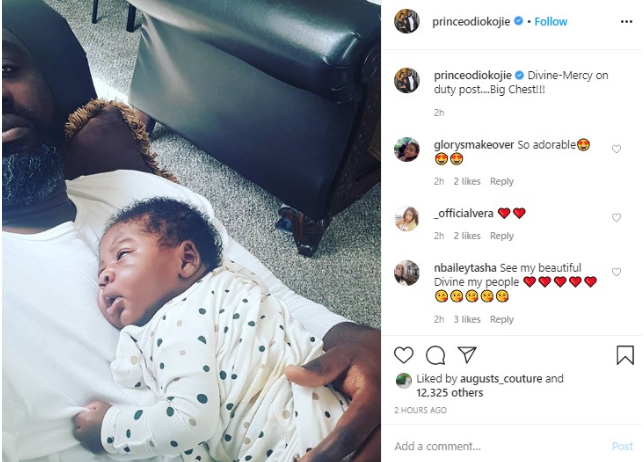Like the _officialvera comment
This screenshot has width=644, height=462.
(616, 218)
